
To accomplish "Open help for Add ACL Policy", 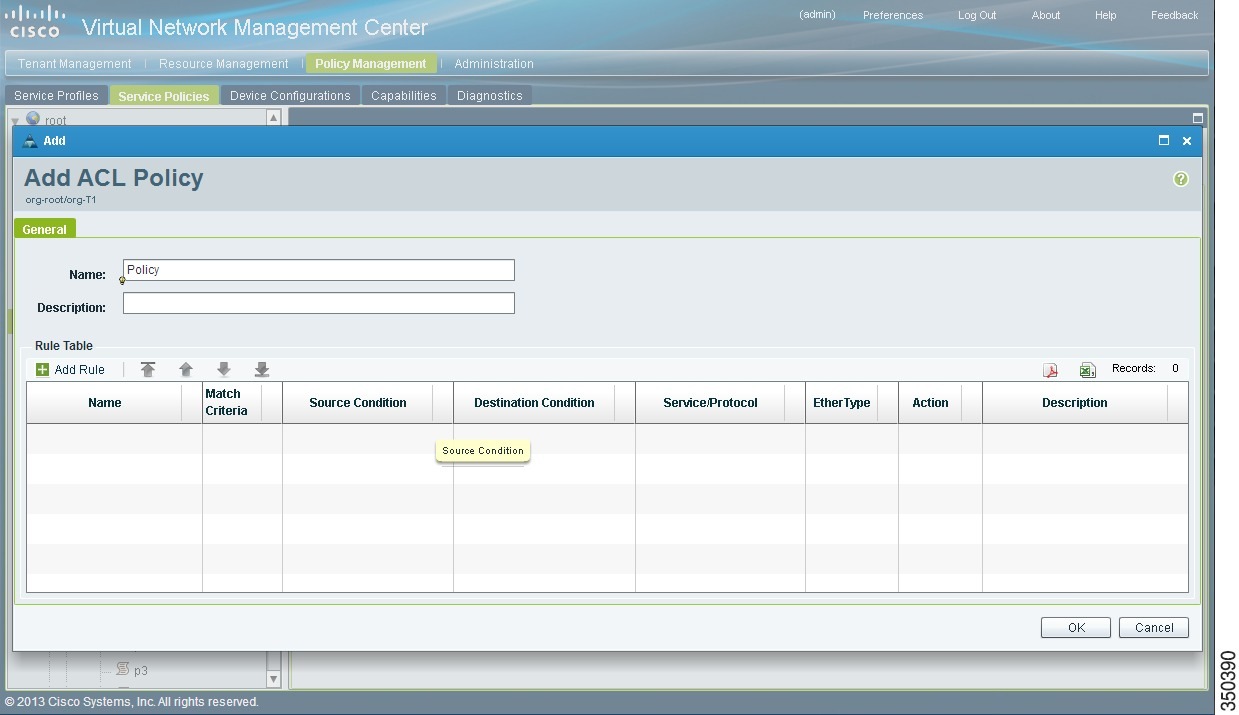I will pos(1181,179).
